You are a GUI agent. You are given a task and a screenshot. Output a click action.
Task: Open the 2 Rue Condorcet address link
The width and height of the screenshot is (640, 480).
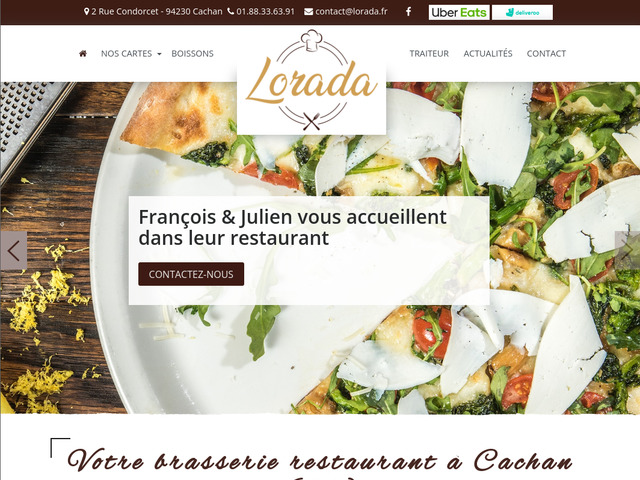[x=157, y=11]
